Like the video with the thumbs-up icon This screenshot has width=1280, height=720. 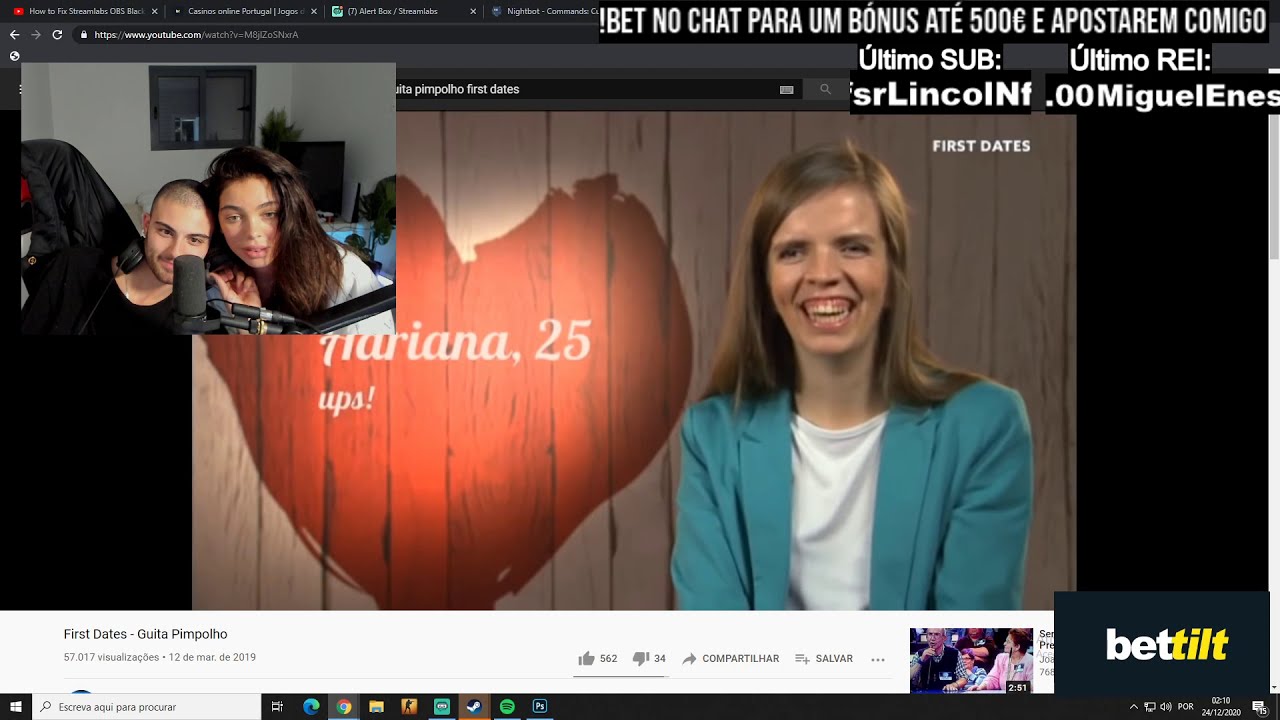586,659
